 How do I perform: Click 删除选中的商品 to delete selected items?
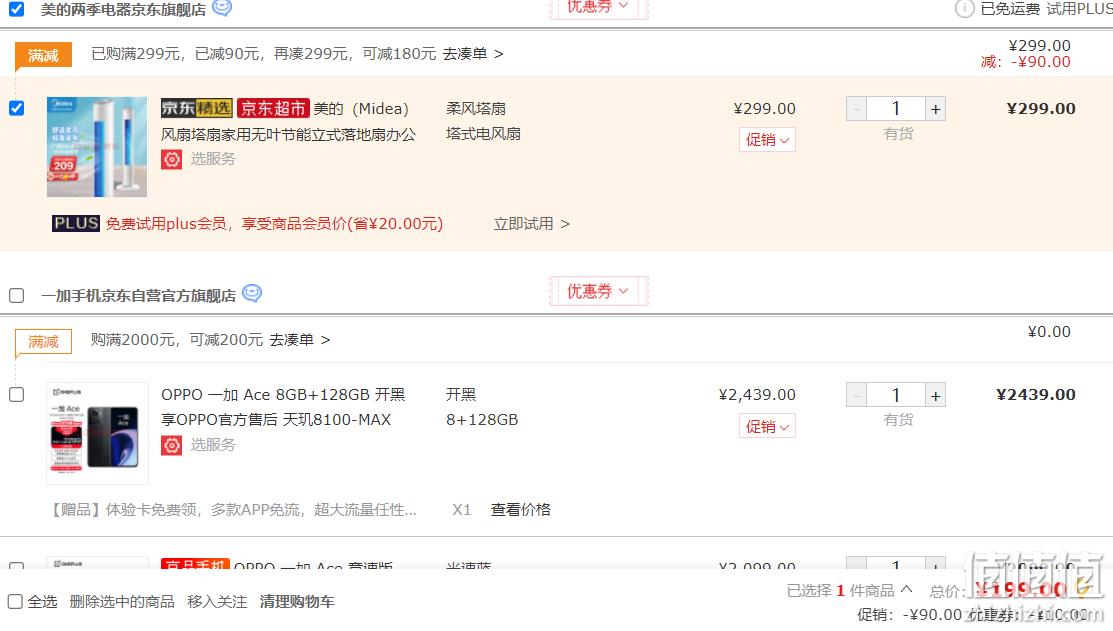coord(122,602)
